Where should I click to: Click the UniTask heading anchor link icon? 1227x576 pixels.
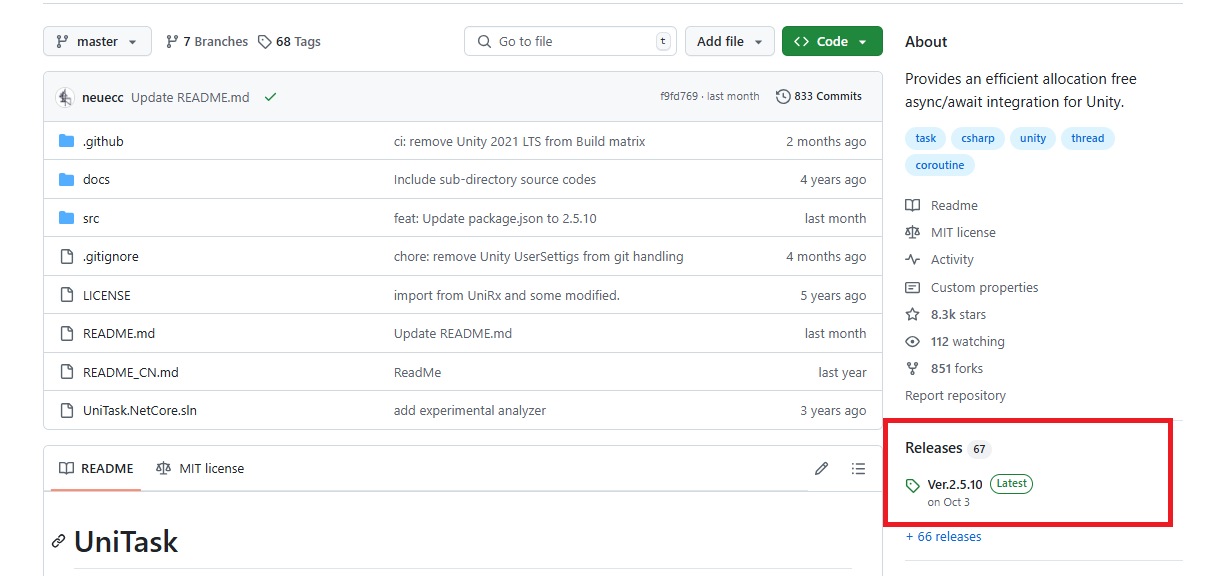coord(59,542)
